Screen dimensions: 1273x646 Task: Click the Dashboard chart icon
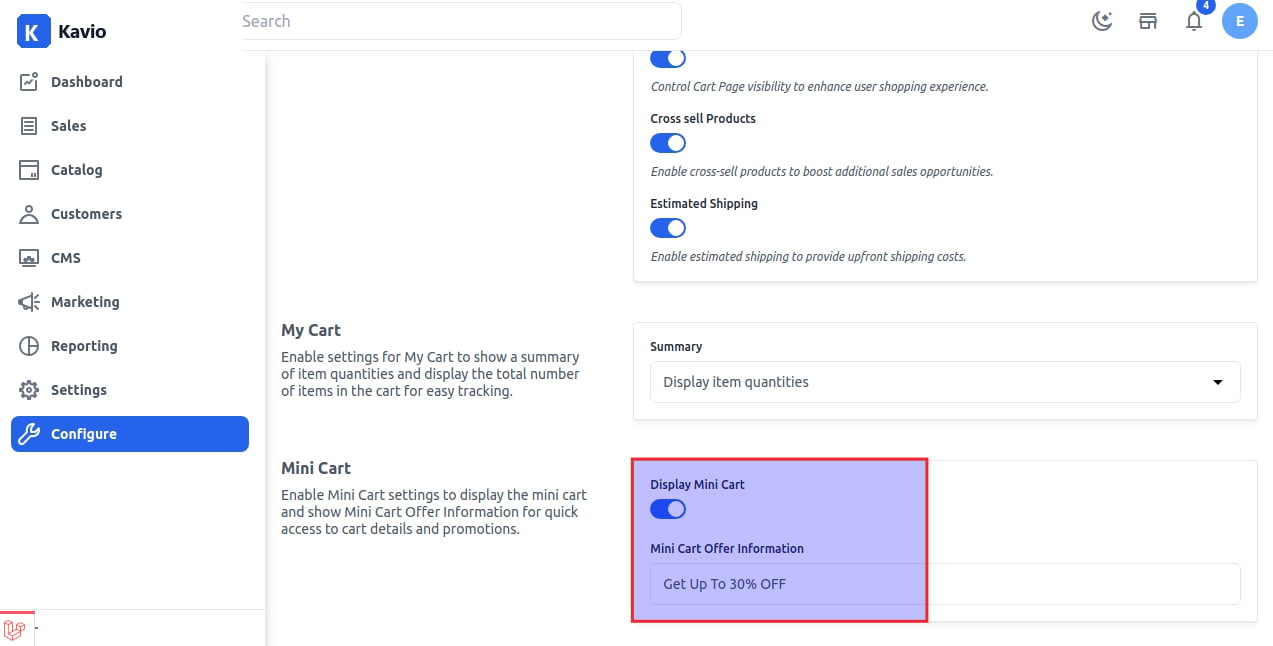[x=29, y=82]
